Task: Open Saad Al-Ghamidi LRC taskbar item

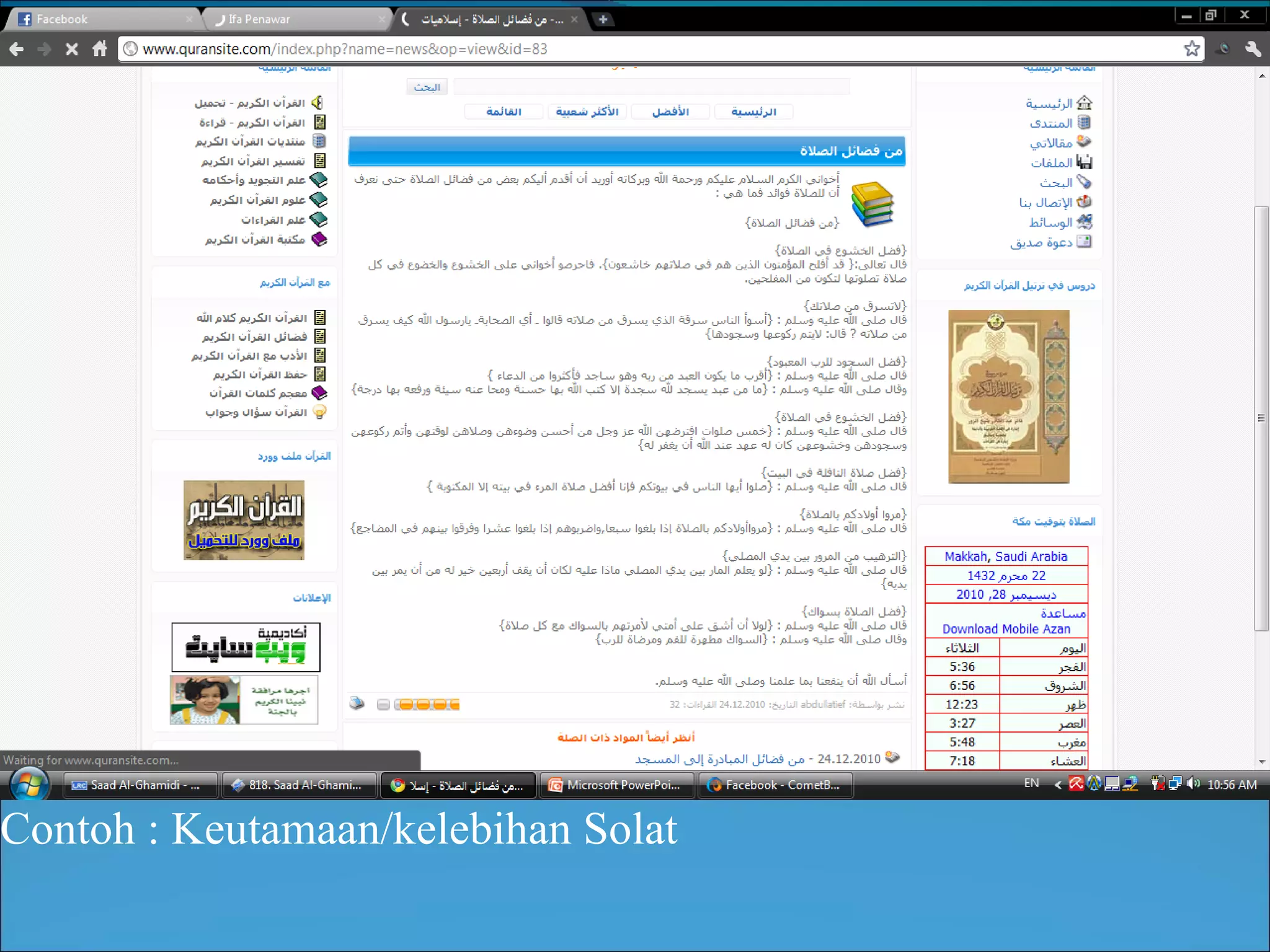Action: [x=141, y=785]
